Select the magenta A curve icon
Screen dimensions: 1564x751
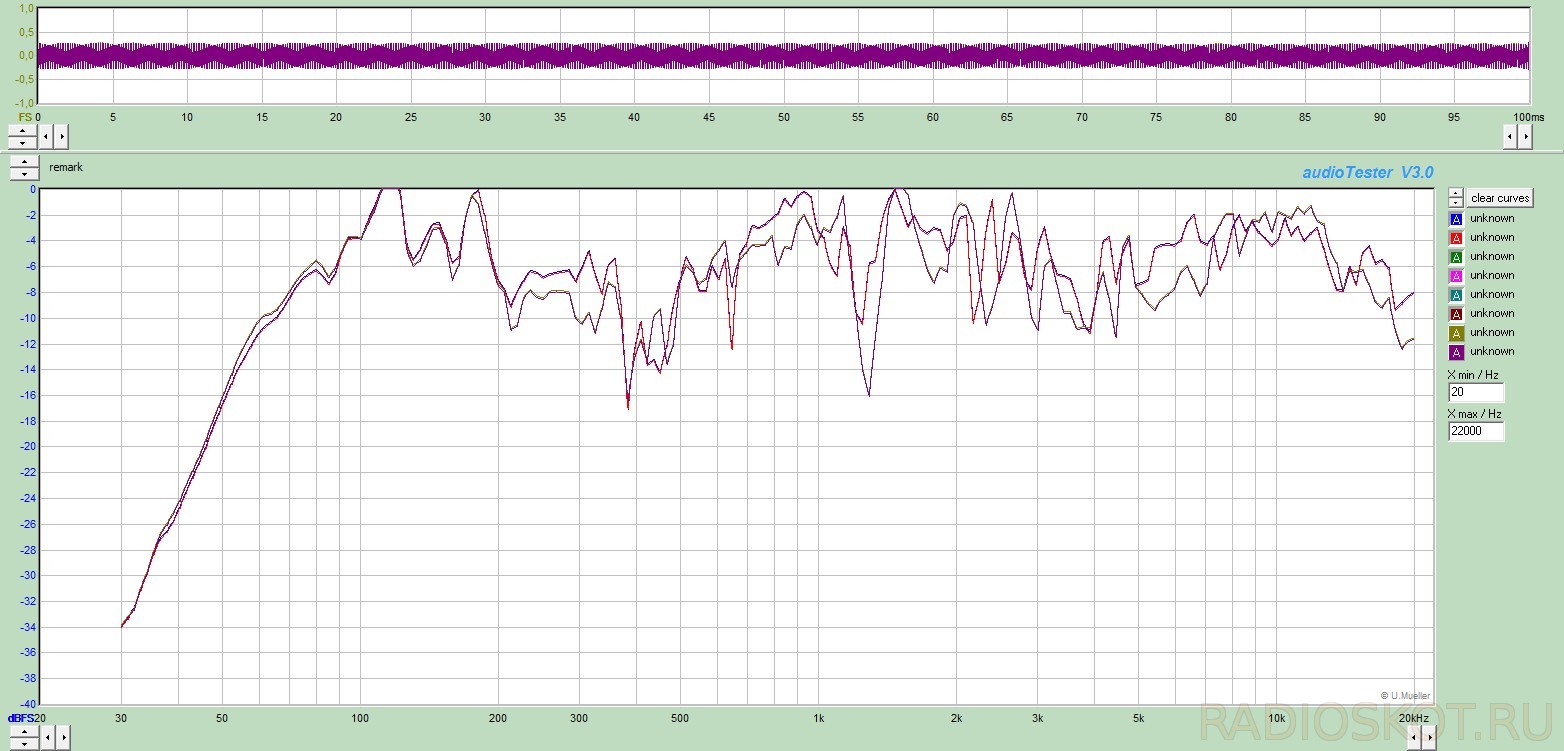1456,276
